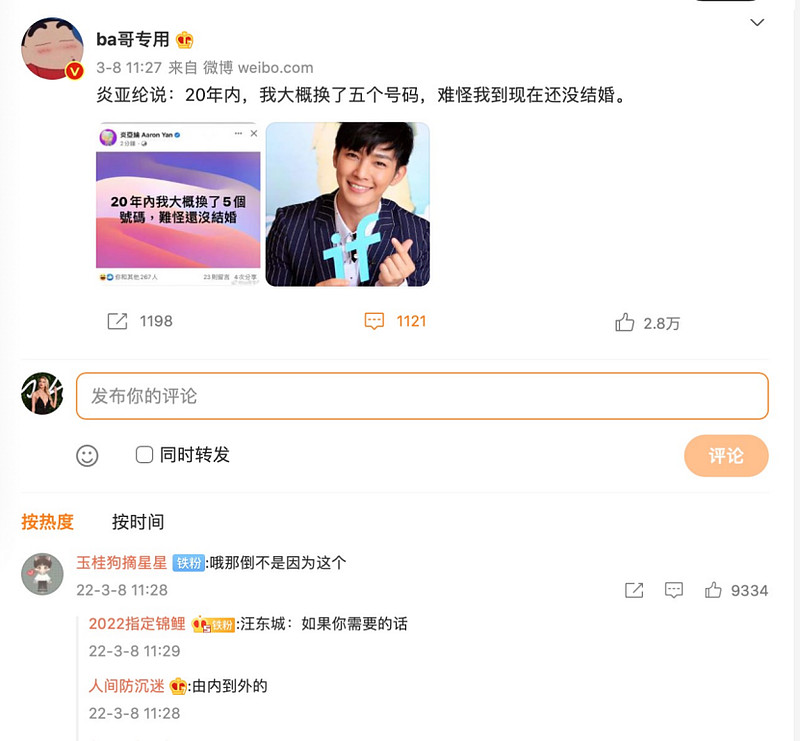Click in the 发布你的评论 input box
The width and height of the screenshot is (800, 741).
422,396
